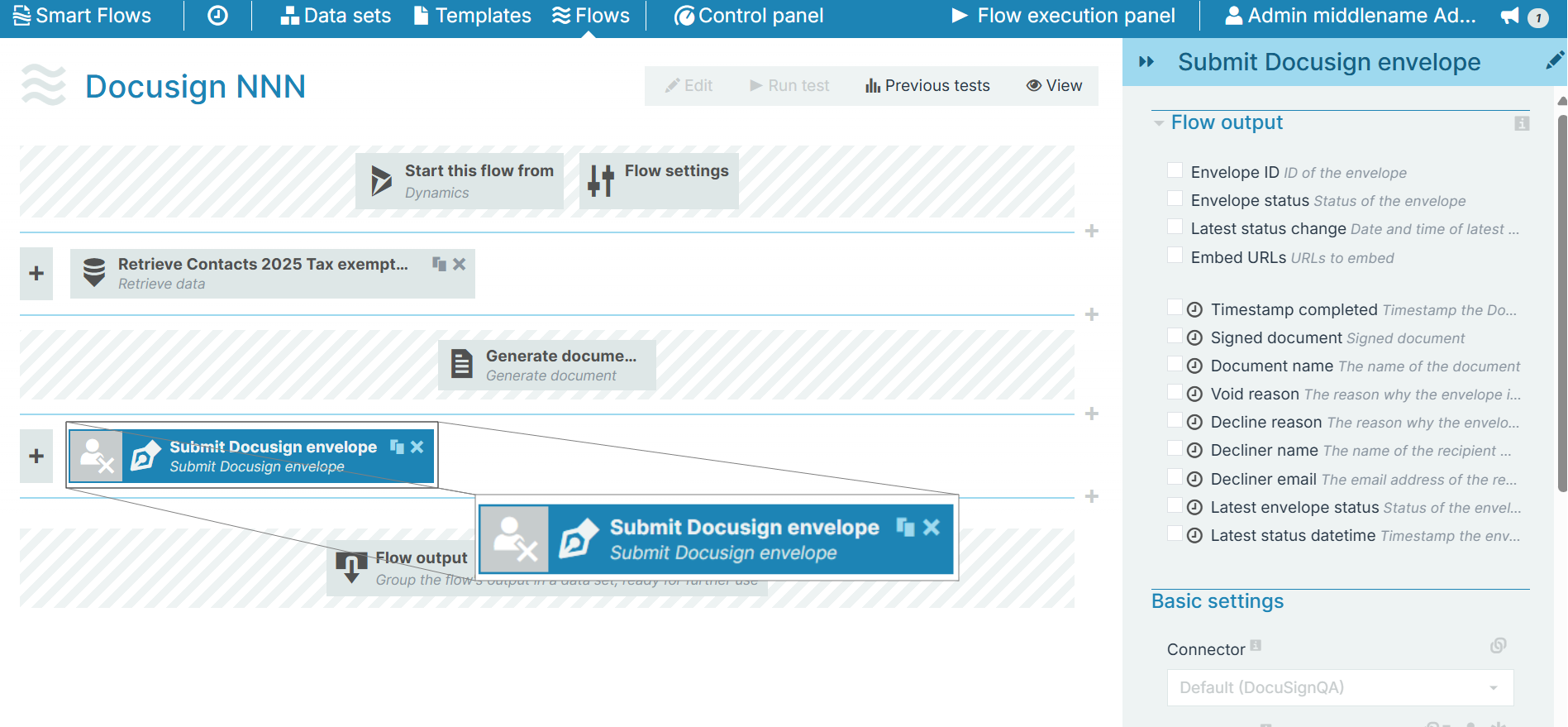This screenshot has width=1568, height=727.
Task: Click the Docusign pen icon on small block
Action: pos(145,456)
